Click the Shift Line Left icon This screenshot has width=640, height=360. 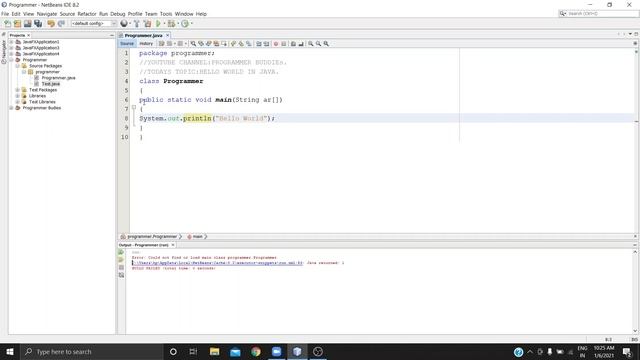tap(258, 44)
